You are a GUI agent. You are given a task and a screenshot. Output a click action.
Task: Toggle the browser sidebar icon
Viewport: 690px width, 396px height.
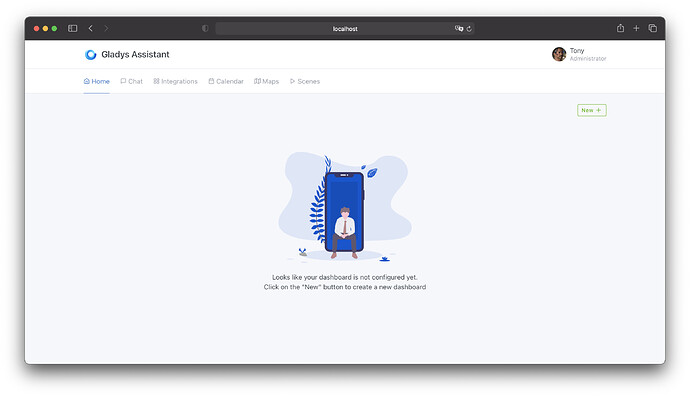click(x=73, y=28)
